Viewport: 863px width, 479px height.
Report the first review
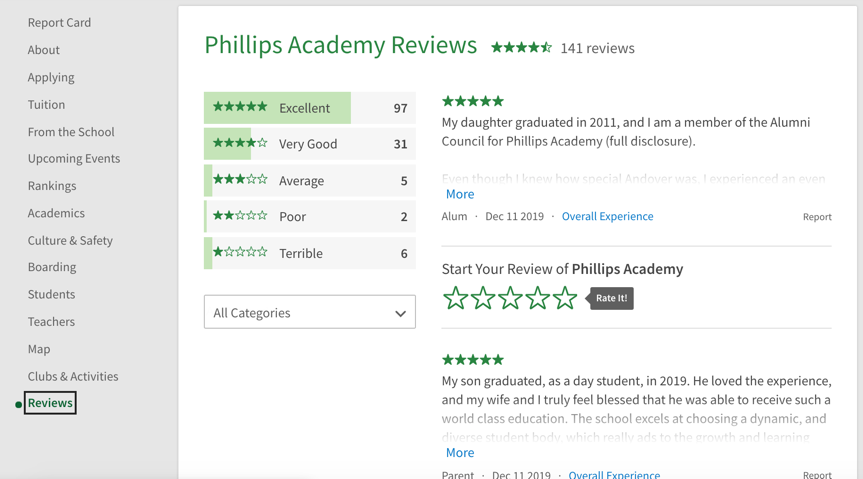point(817,217)
